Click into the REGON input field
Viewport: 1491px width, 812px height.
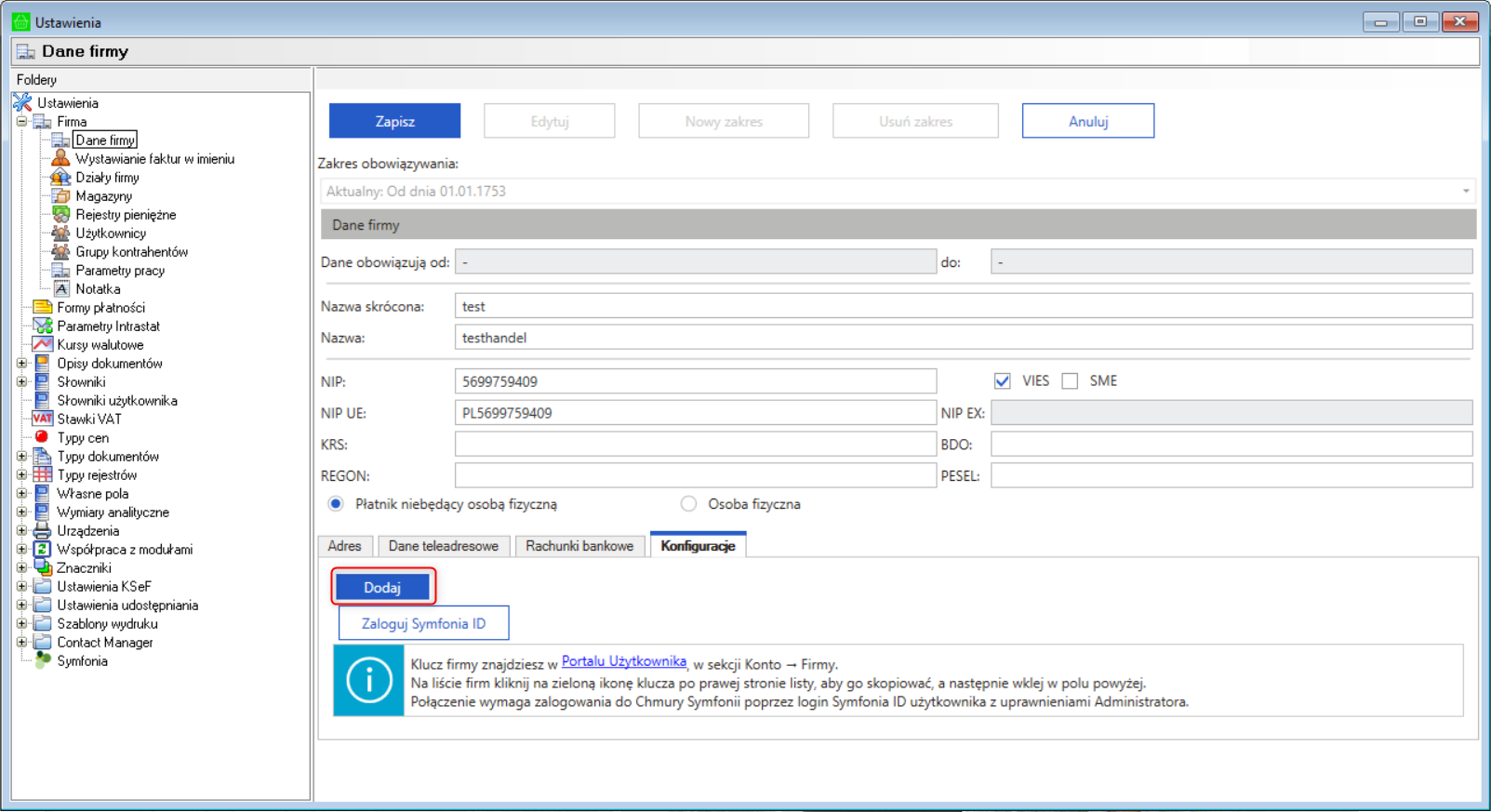click(694, 476)
